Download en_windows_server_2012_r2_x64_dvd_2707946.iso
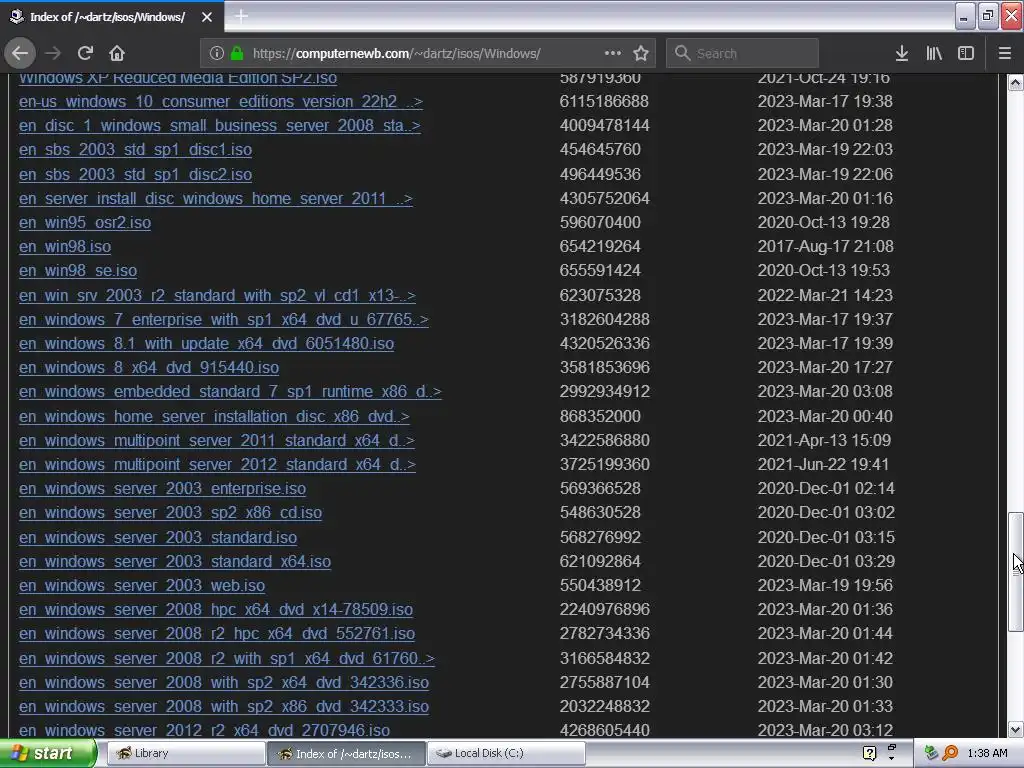Viewport: 1024px width, 768px height. pos(204,730)
